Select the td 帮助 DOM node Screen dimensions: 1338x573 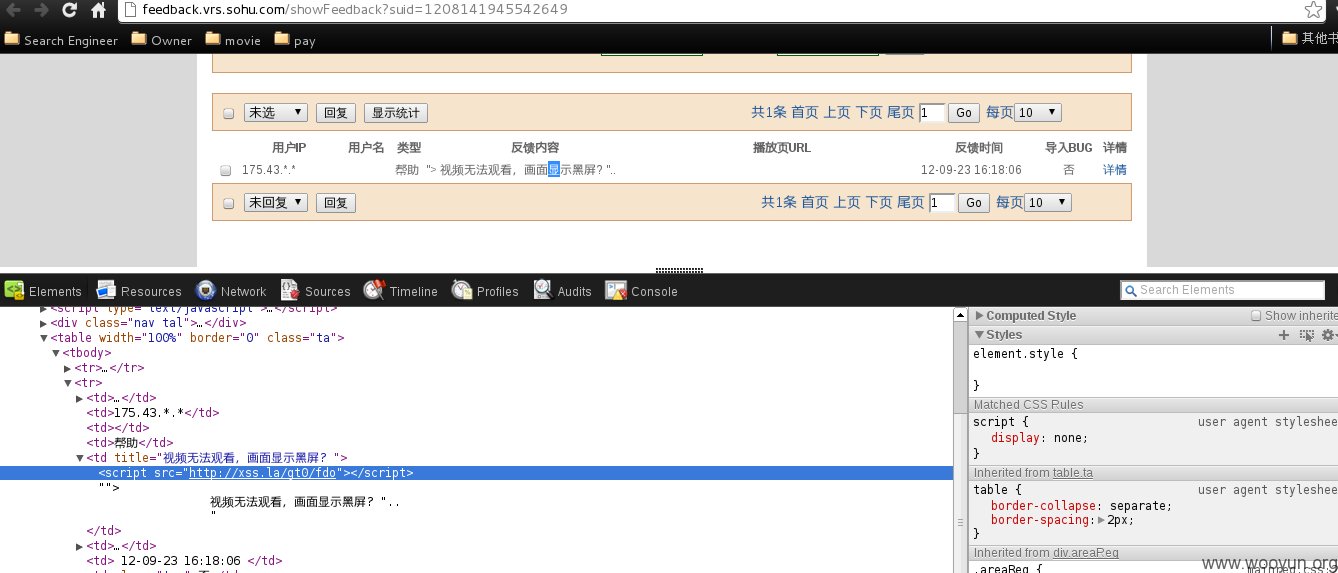[x=130, y=443]
